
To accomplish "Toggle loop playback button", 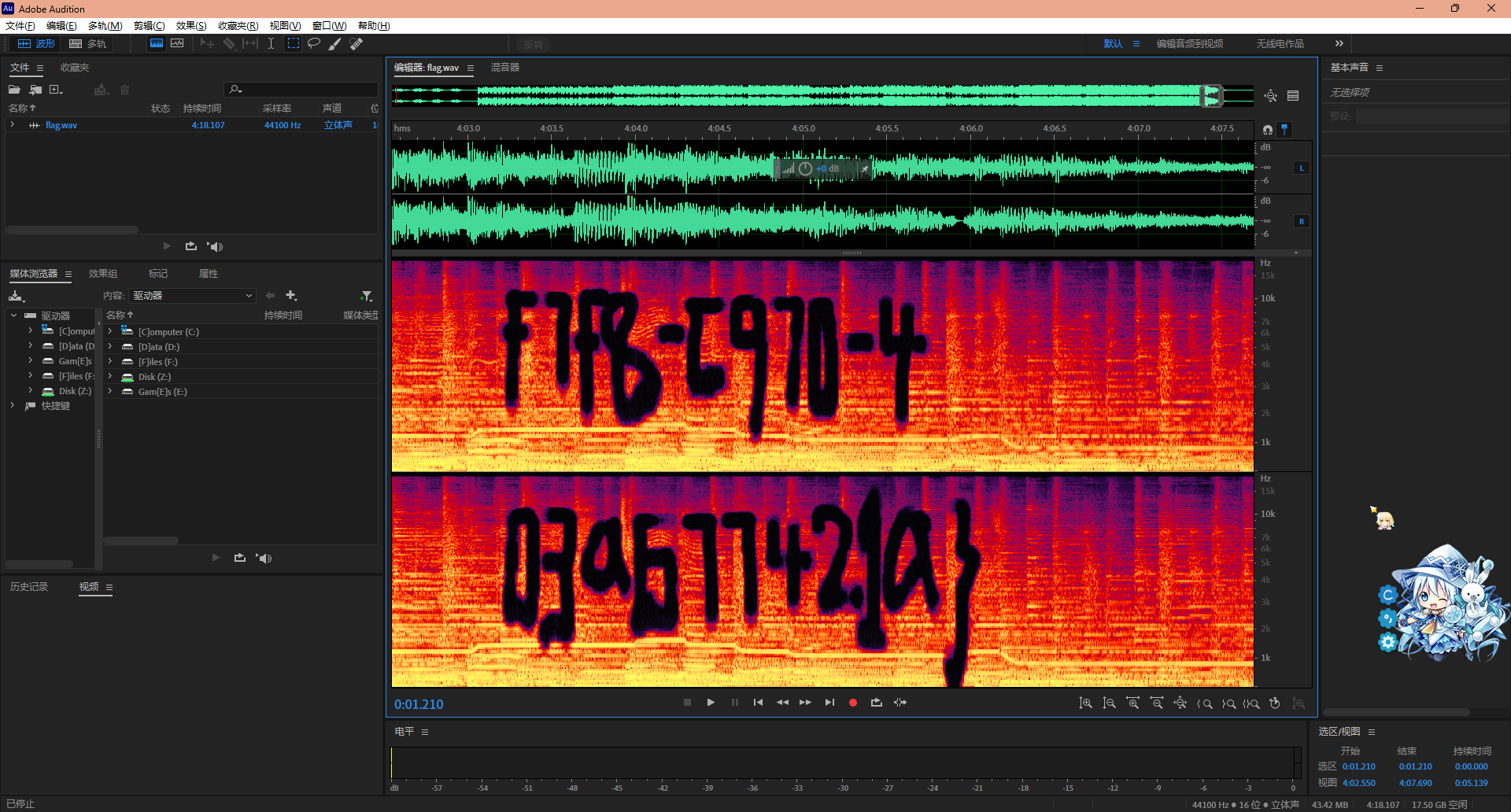I will coord(876,703).
